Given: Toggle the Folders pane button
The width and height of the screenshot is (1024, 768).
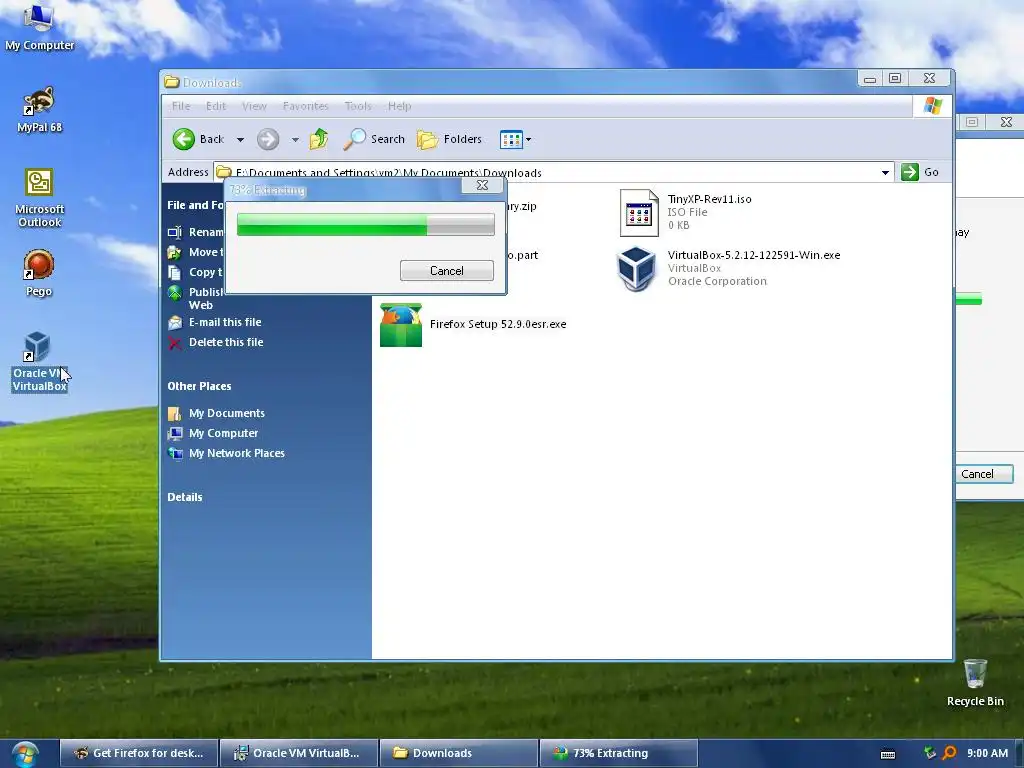Looking at the screenshot, I should tap(449, 139).
